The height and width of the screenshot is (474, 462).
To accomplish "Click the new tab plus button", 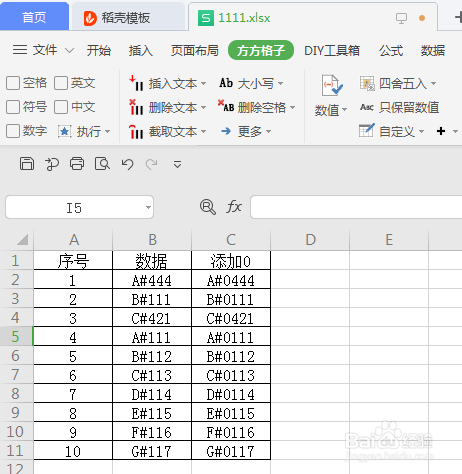I will tap(459, 17).
